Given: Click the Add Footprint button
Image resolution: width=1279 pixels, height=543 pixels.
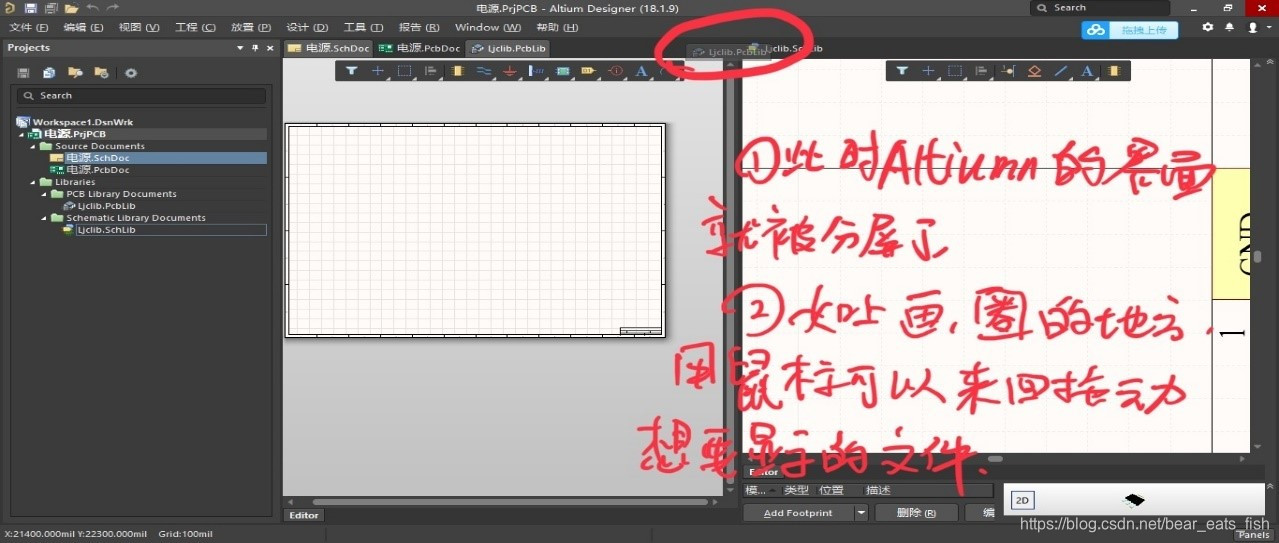Looking at the screenshot, I should (798, 513).
